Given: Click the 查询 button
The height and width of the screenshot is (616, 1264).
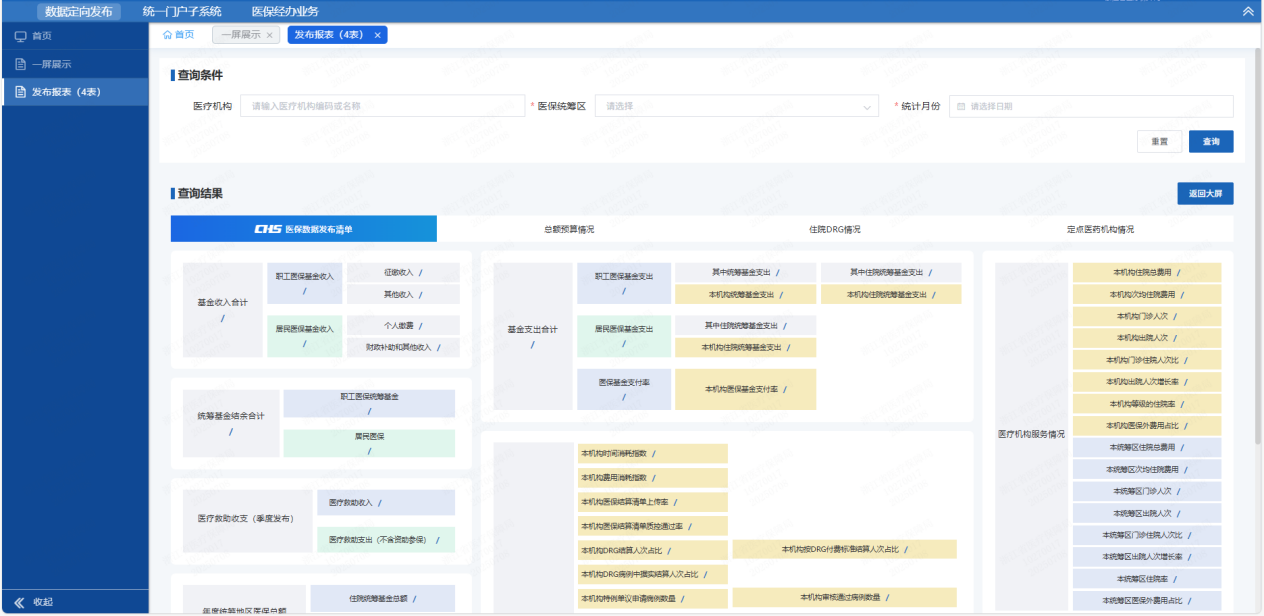Looking at the screenshot, I should click(x=1211, y=142).
